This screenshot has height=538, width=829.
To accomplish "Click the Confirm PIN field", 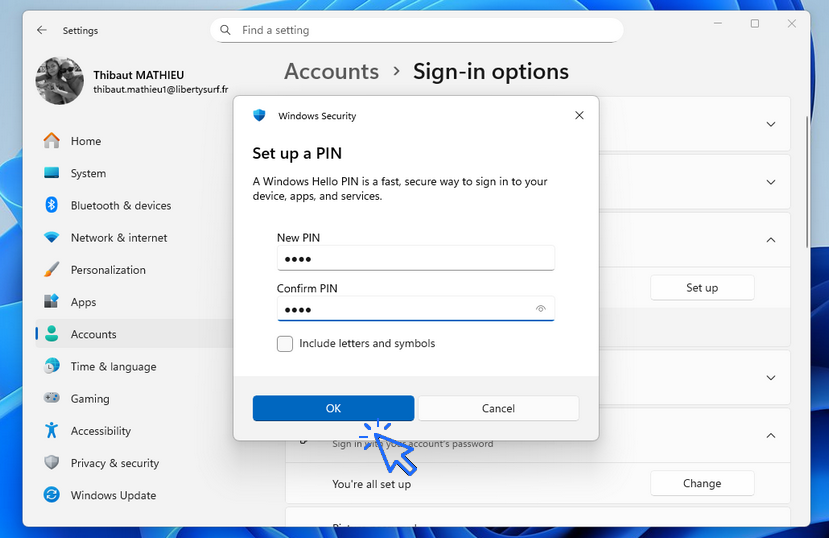I will pos(416,309).
